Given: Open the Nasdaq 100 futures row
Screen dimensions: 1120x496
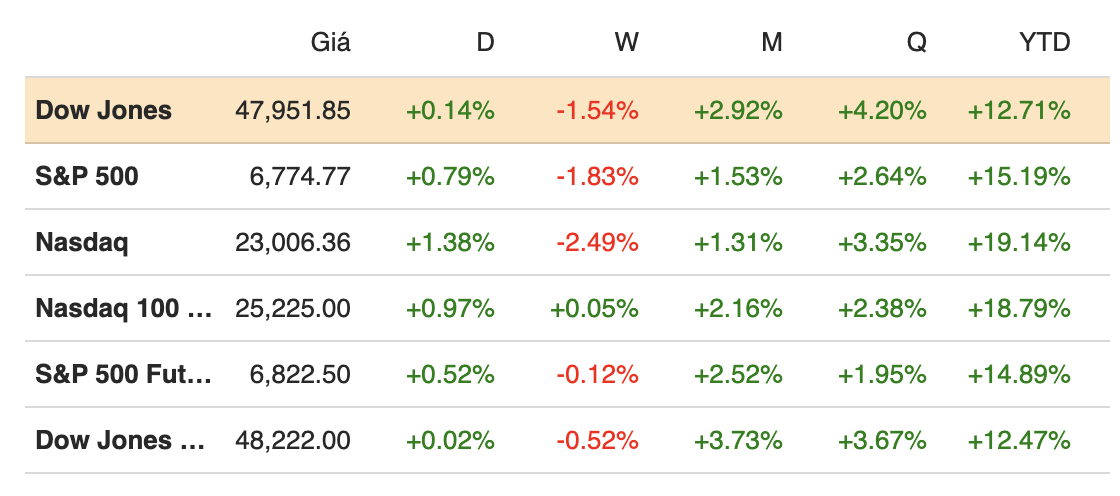Looking at the screenshot, I should point(124,309).
